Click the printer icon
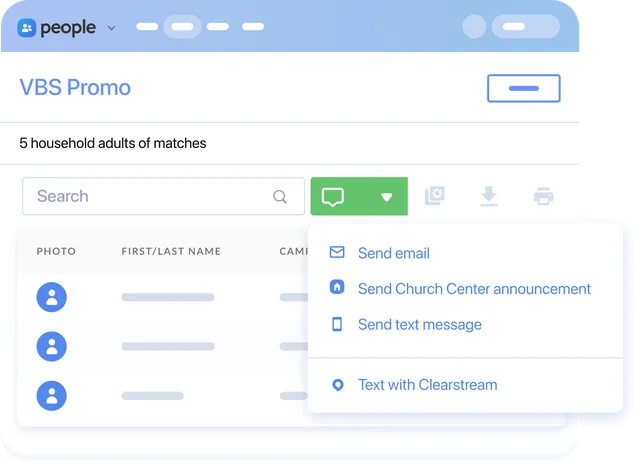This screenshot has width=639, height=462. point(544,196)
